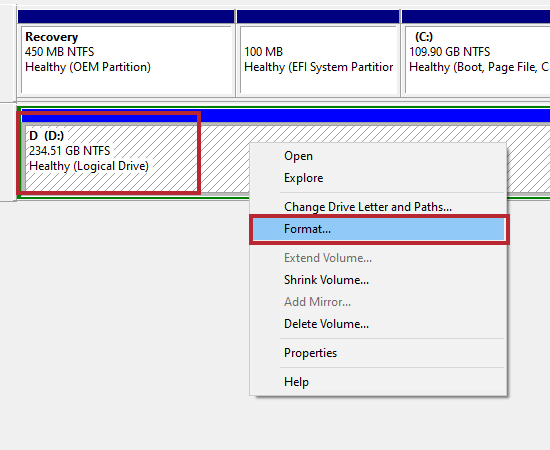Click dark blue bar above C: partition
This screenshot has height=450, width=550.
coord(476,16)
